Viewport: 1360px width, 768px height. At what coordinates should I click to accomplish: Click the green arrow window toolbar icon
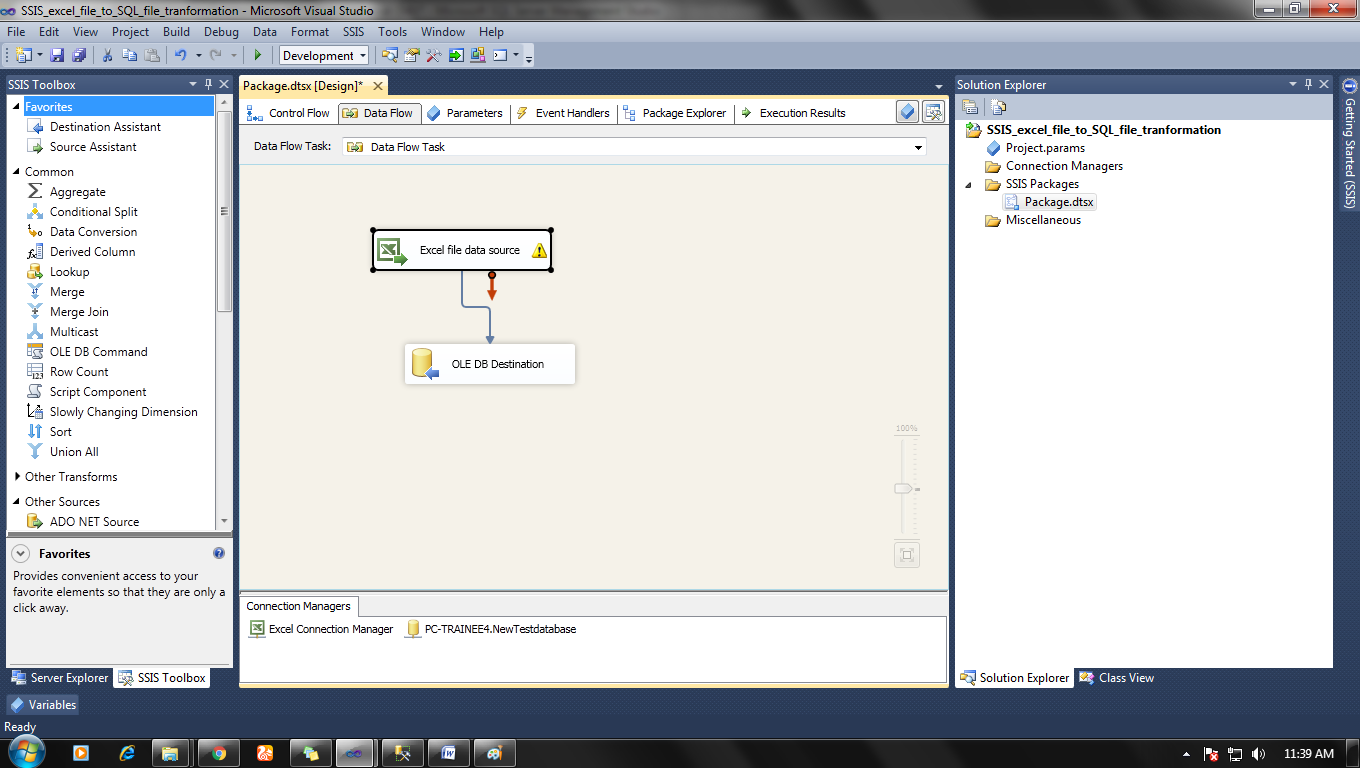[x=456, y=56]
